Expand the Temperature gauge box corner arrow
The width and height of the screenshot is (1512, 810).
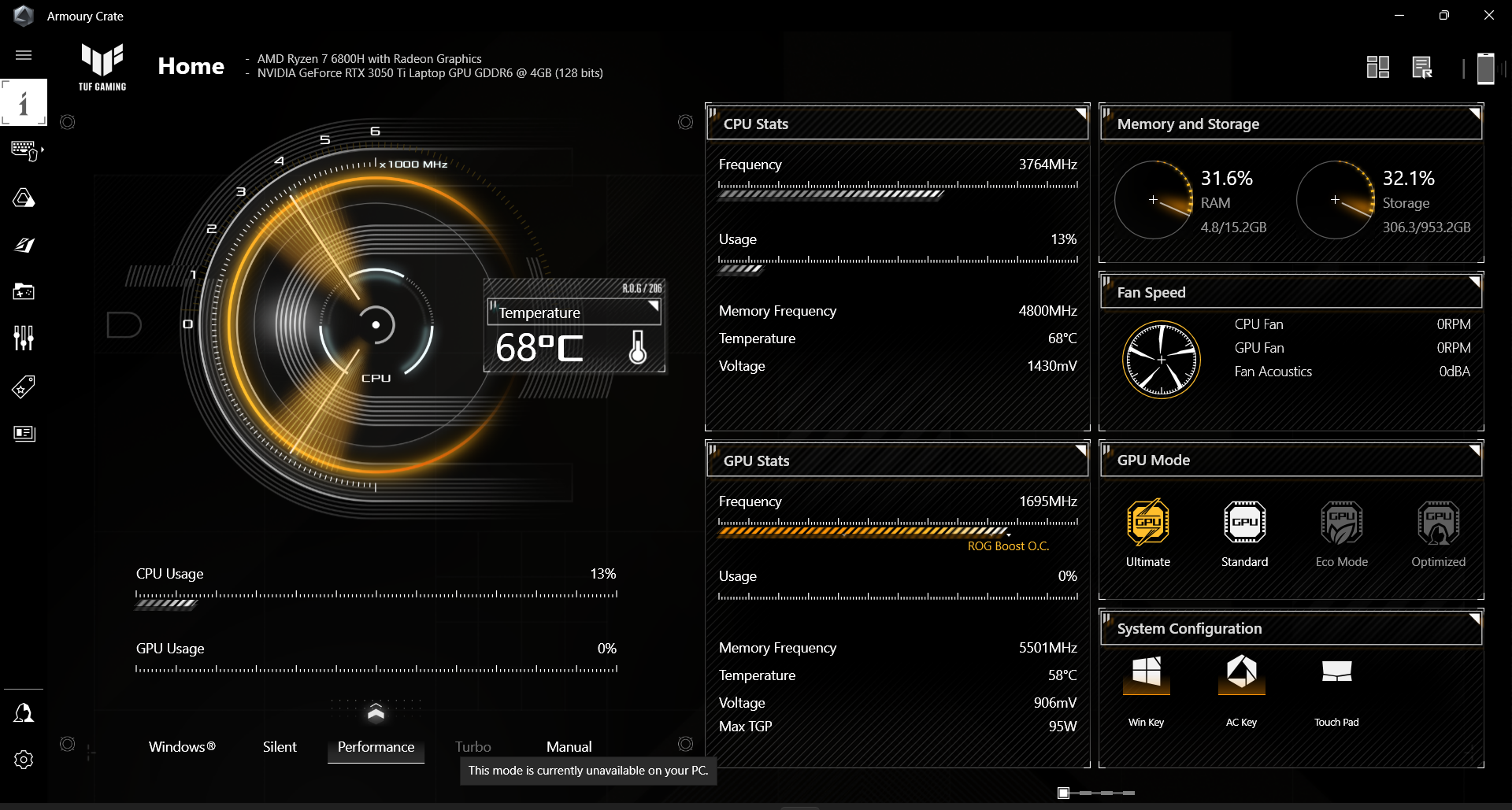[x=654, y=306]
